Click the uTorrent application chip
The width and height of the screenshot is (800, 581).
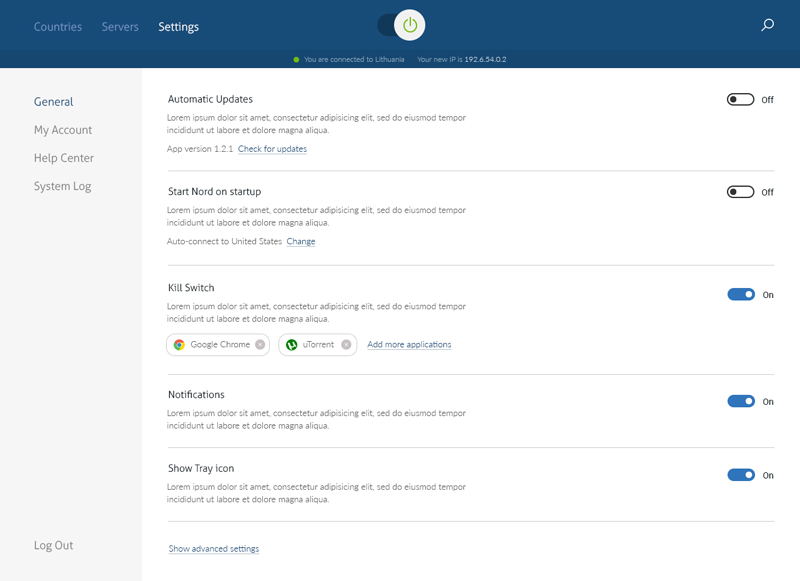click(317, 345)
